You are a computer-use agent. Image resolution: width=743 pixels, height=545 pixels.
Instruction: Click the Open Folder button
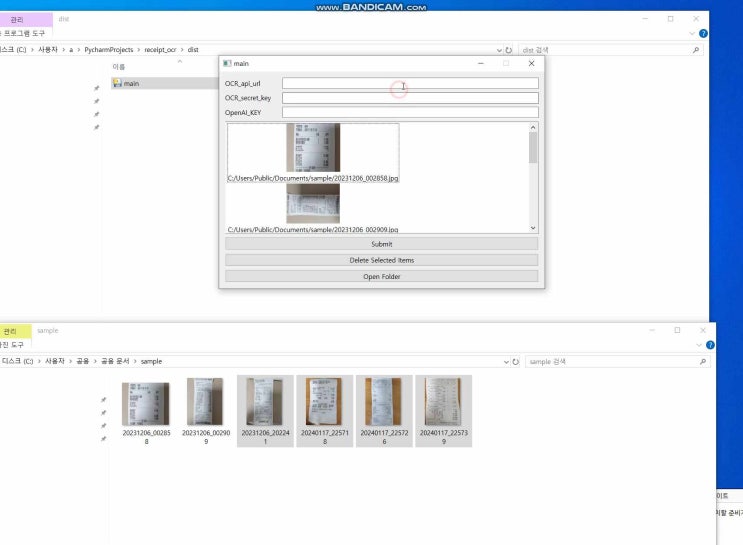coord(381,276)
